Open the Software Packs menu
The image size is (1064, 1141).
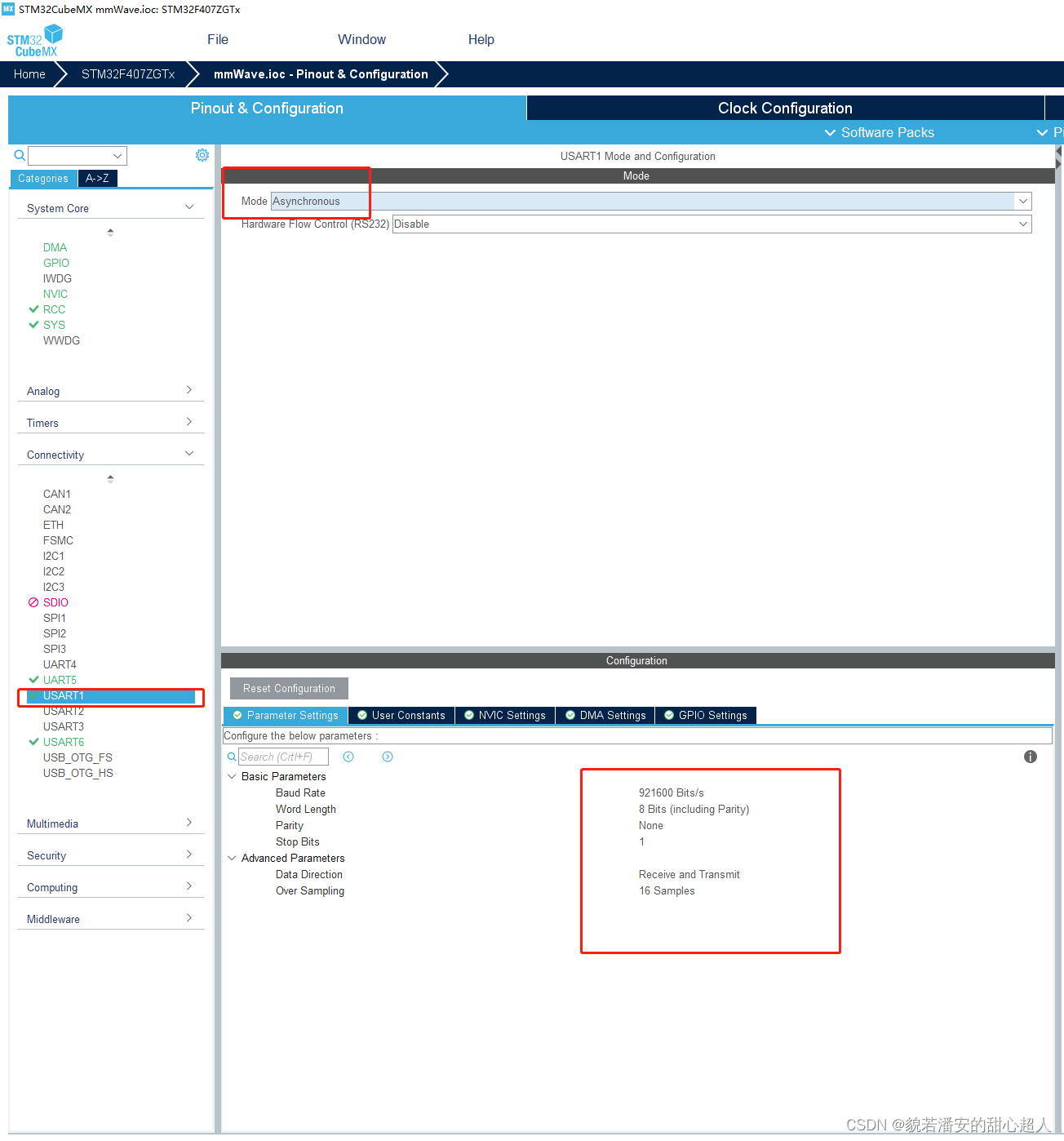879,132
